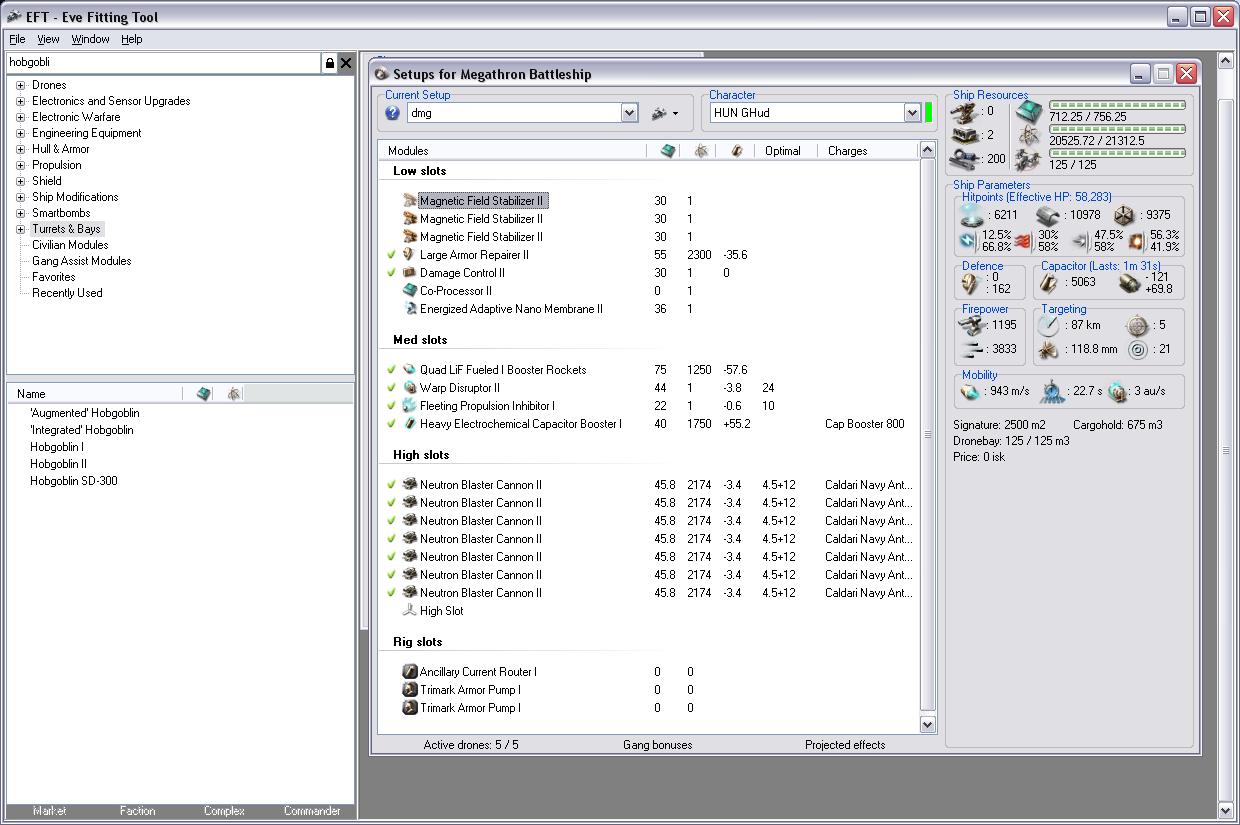Open the Window menu
Viewport: 1240px width, 825px height.
[x=90, y=39]
